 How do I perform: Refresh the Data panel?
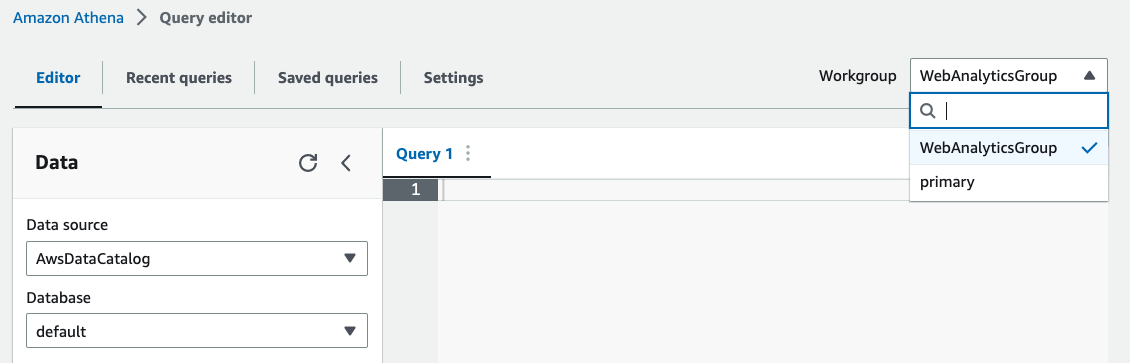(308, 163)
